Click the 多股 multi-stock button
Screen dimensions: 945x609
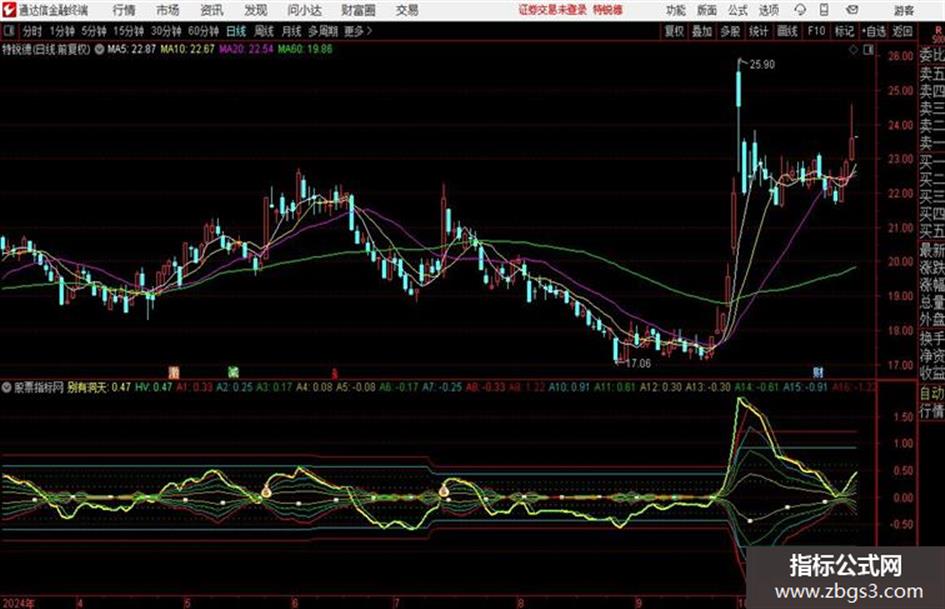(730, 31)
